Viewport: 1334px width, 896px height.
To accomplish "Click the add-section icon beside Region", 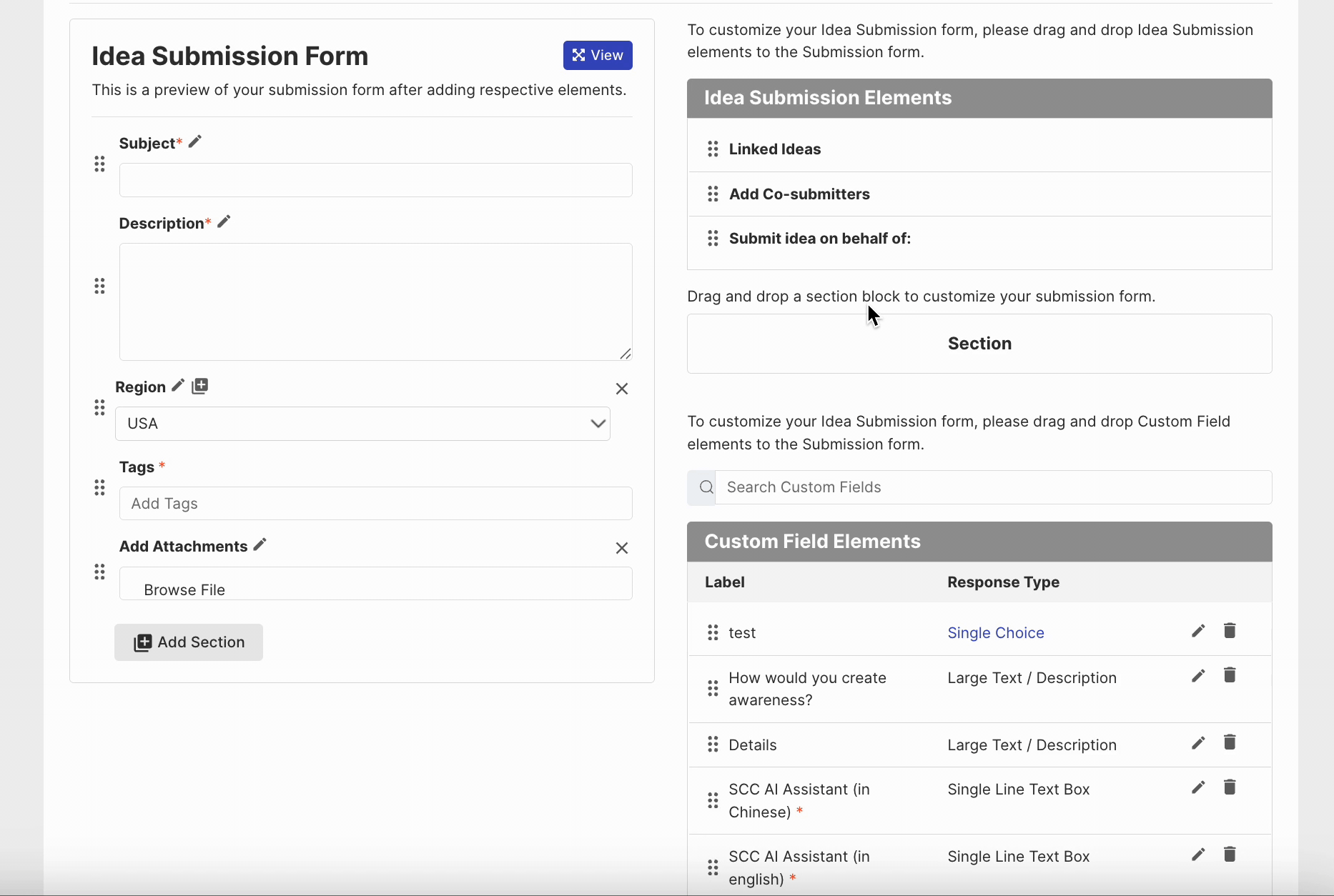I will [x=200, y=386].
